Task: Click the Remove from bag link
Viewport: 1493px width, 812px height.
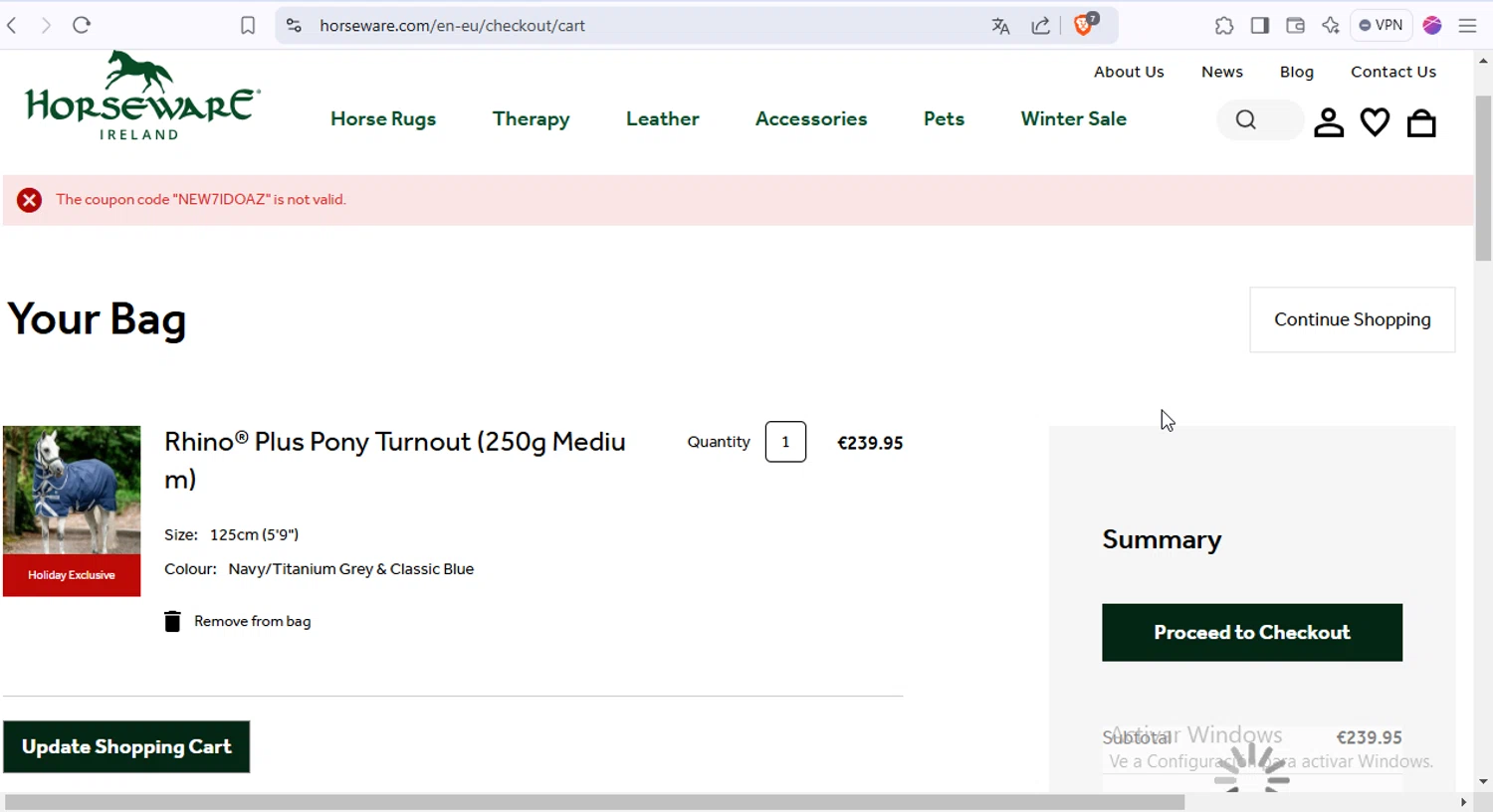Action: point(252,621)
